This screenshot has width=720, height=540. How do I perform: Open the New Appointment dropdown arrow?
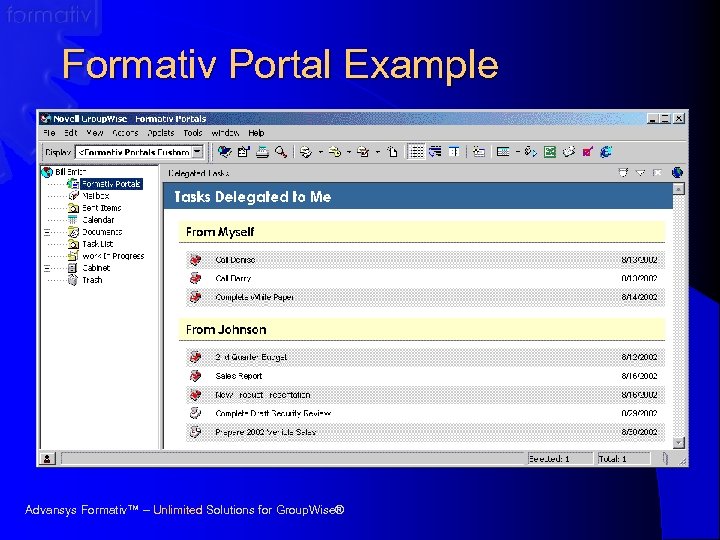click(349, 152)
